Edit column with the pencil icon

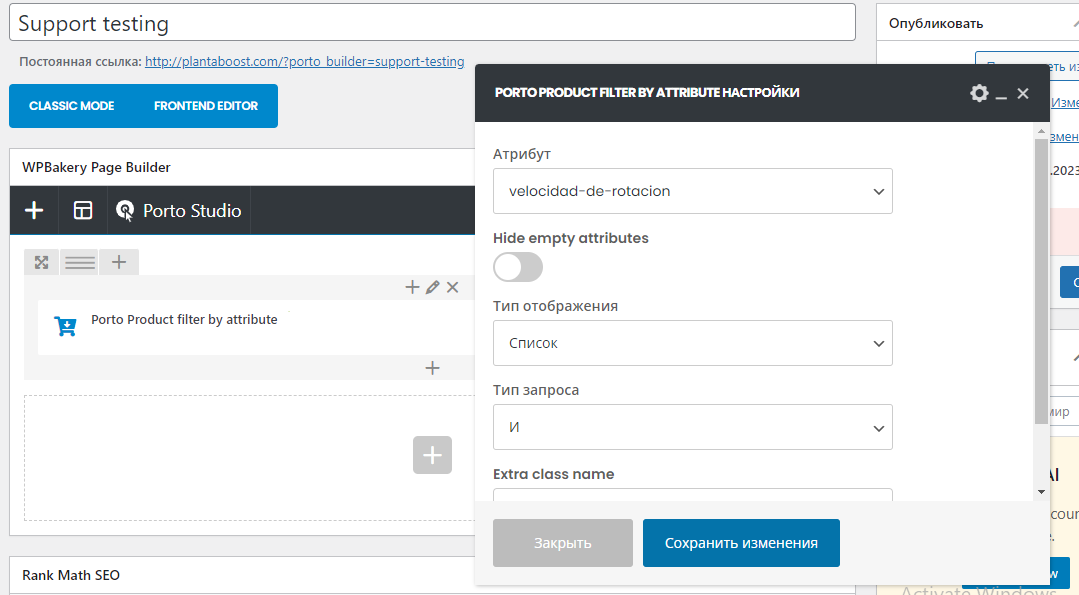point(432,288)
